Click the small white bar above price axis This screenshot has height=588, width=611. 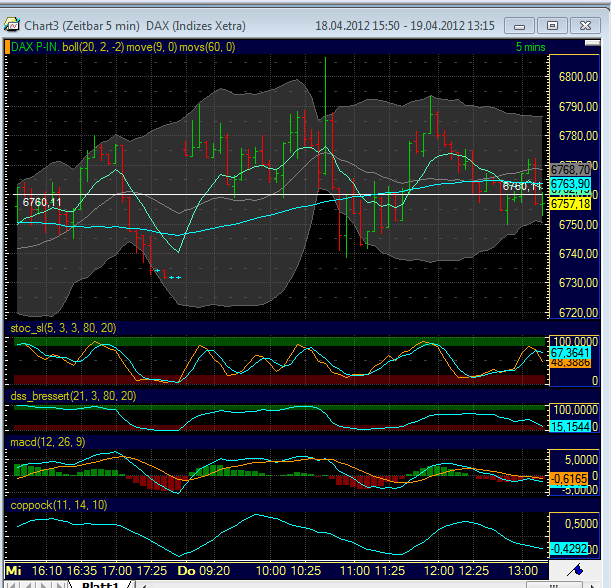pos(592,43)
